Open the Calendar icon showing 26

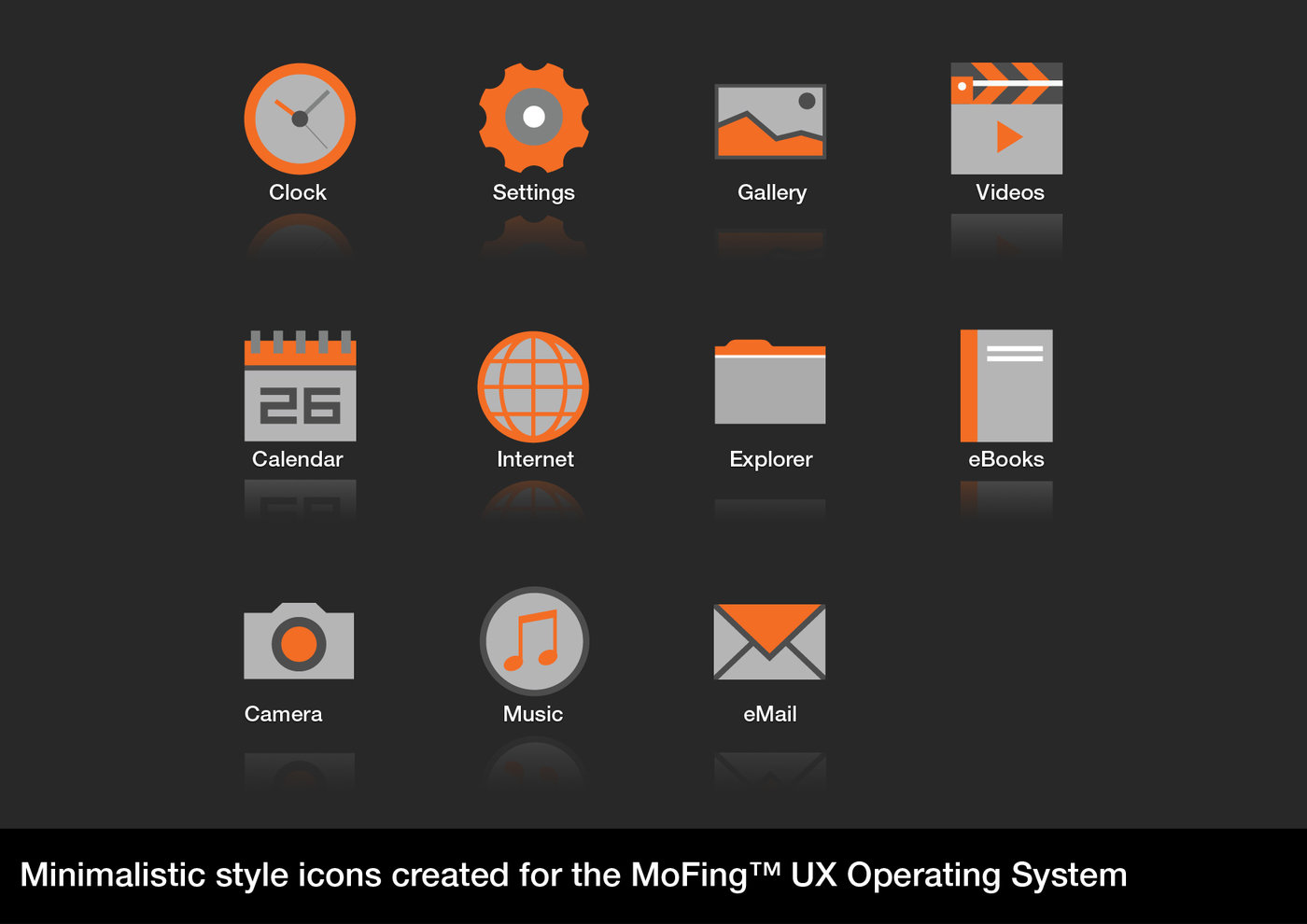click(300, 386)
